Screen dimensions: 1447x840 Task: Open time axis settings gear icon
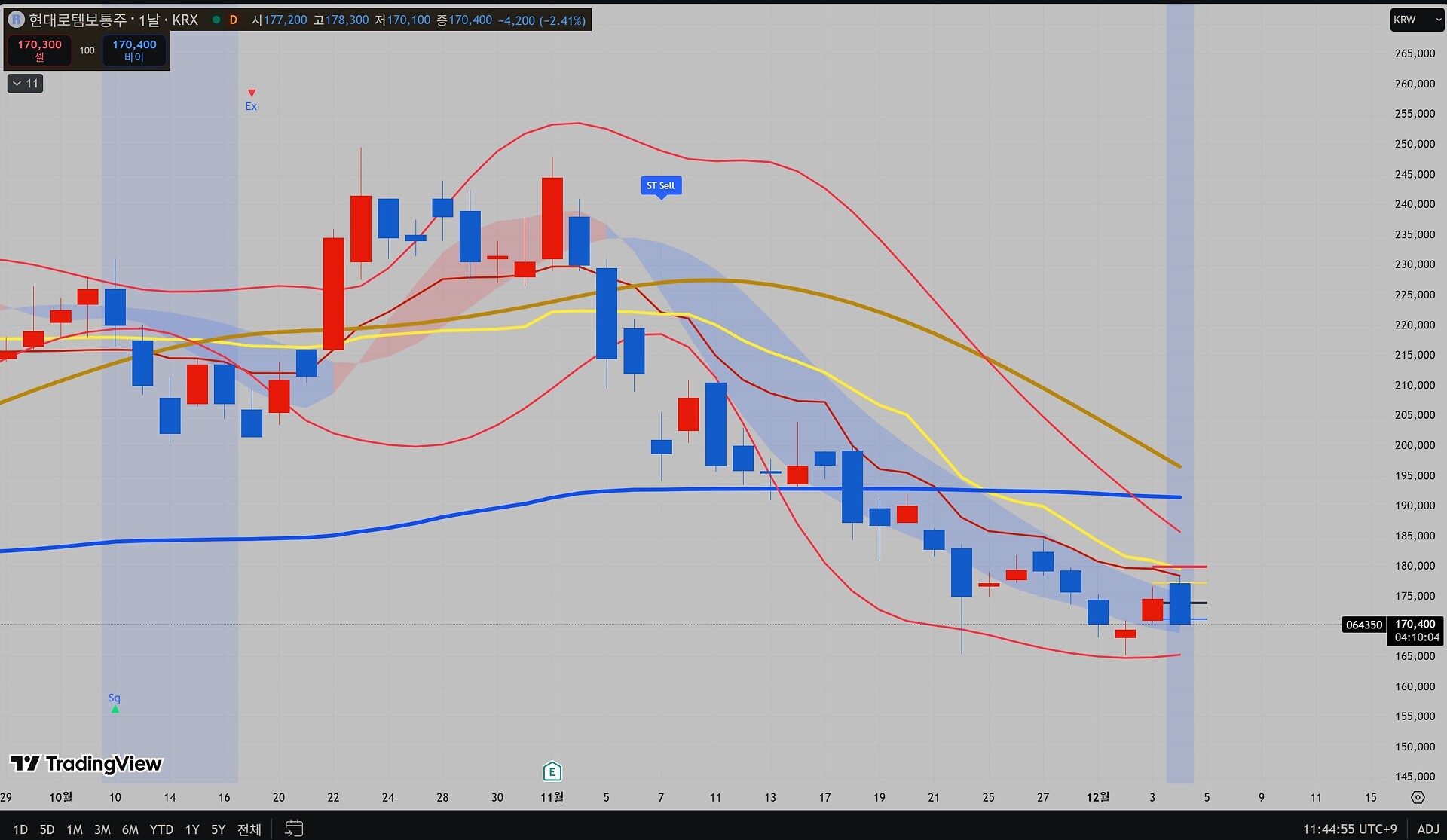[1418, 797]
